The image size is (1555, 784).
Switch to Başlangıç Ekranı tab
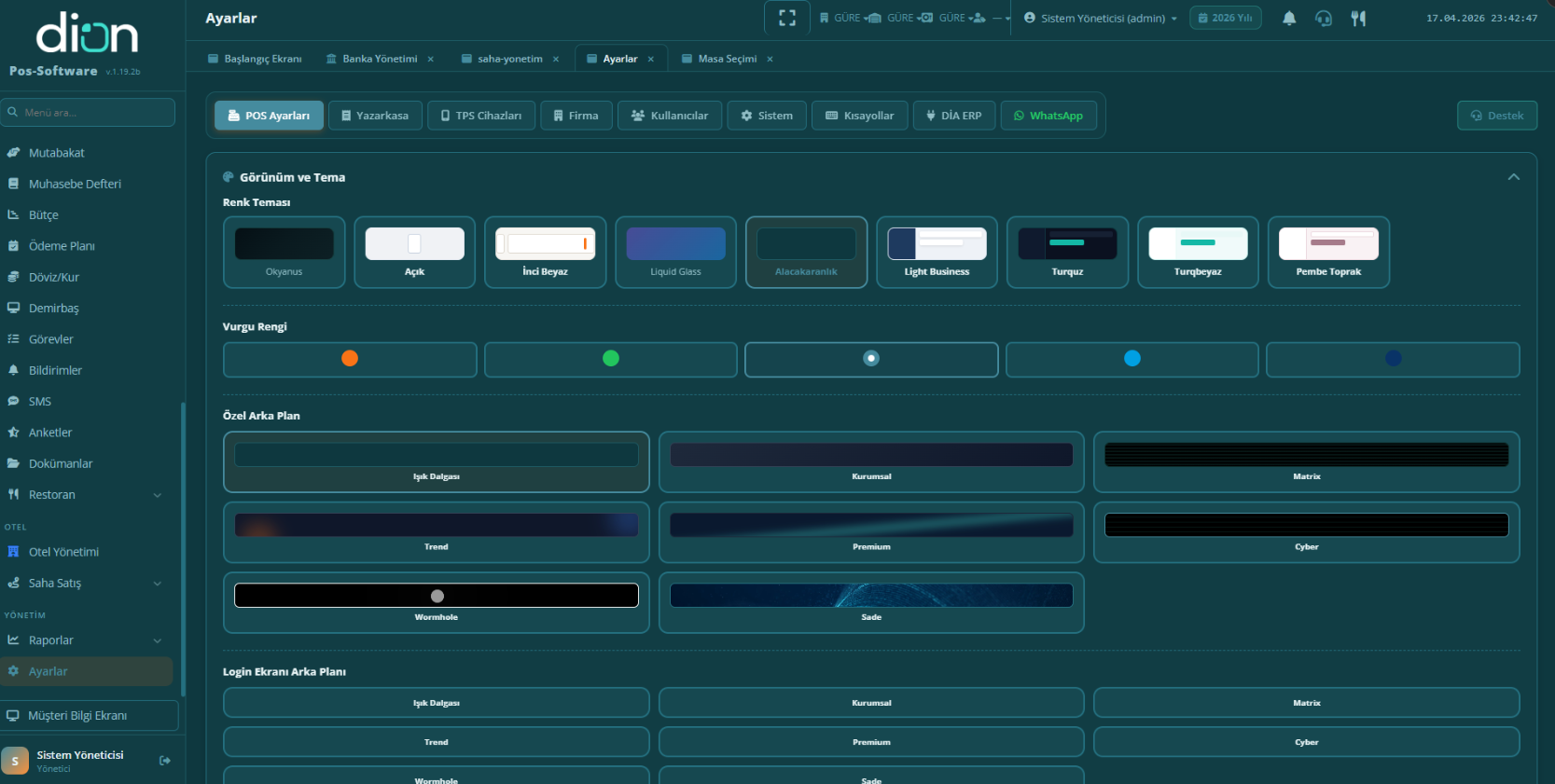click(x=255, y=59)
